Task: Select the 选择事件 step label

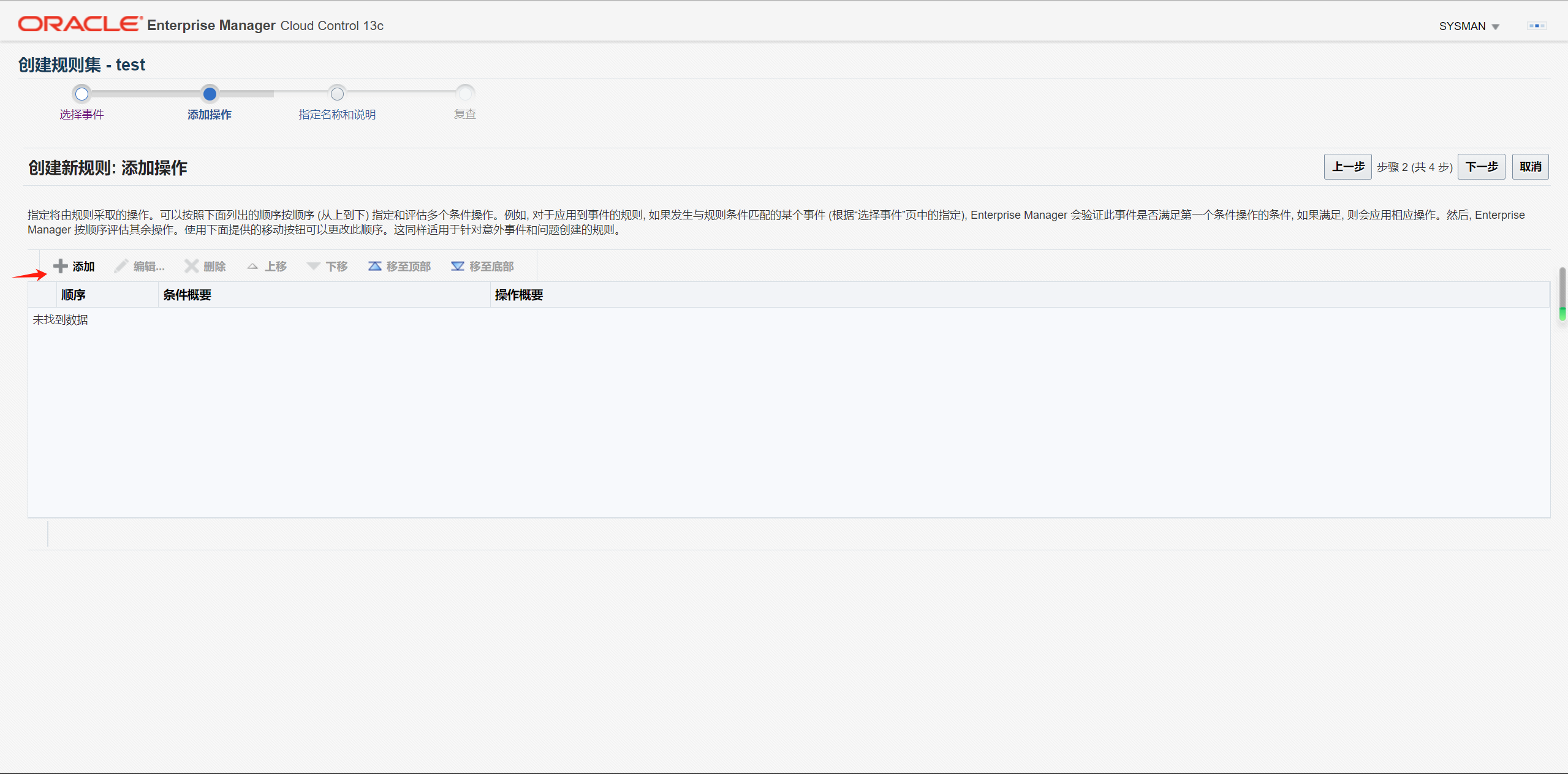Action: coord(81,115)
